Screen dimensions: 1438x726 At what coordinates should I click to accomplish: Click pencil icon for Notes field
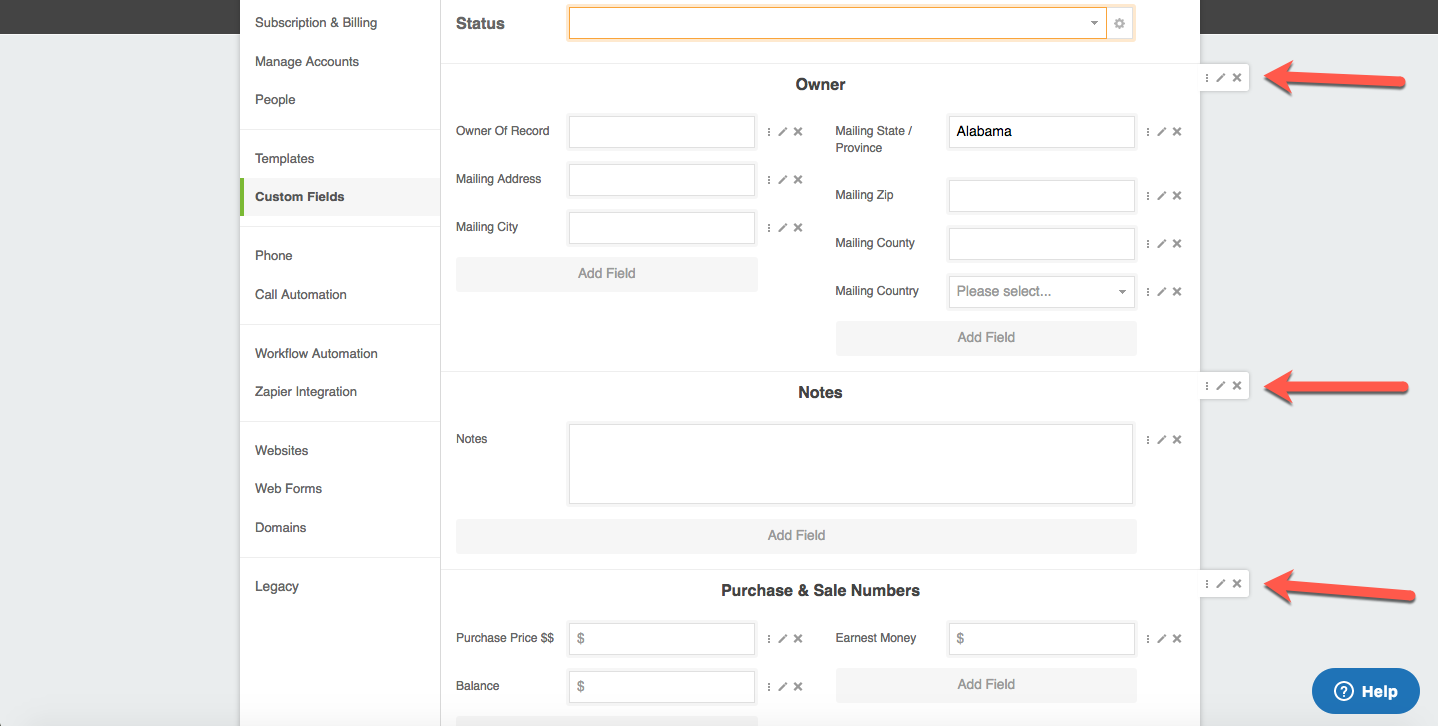point(1162,440)
